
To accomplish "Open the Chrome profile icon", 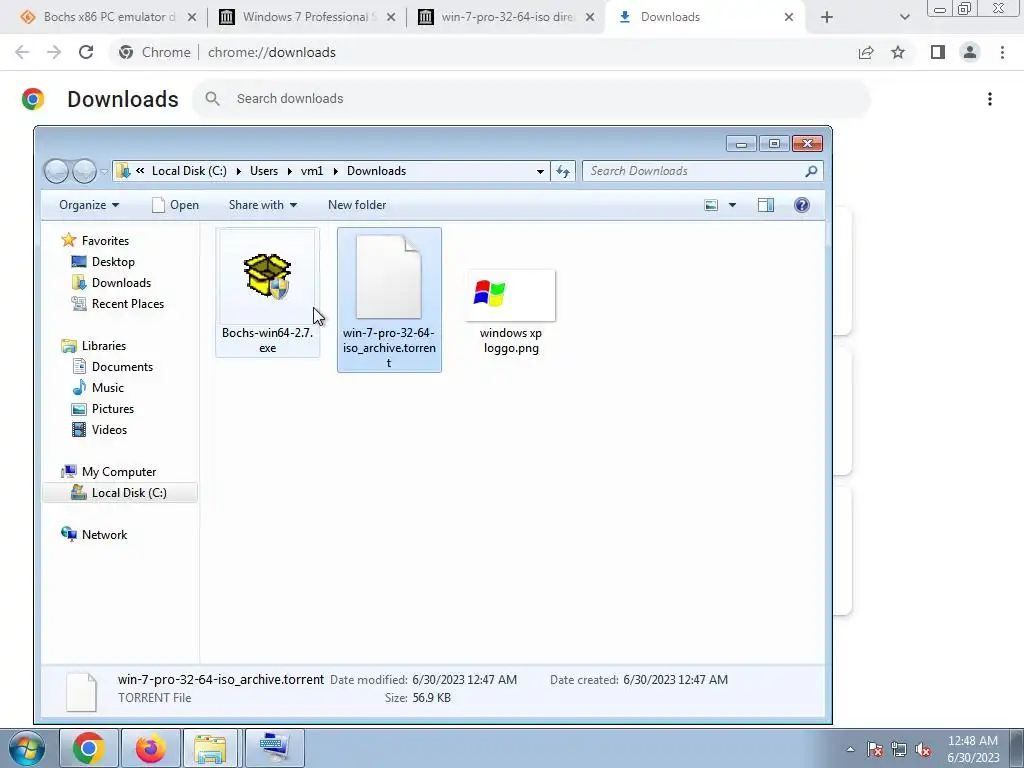I will (970, 52).
